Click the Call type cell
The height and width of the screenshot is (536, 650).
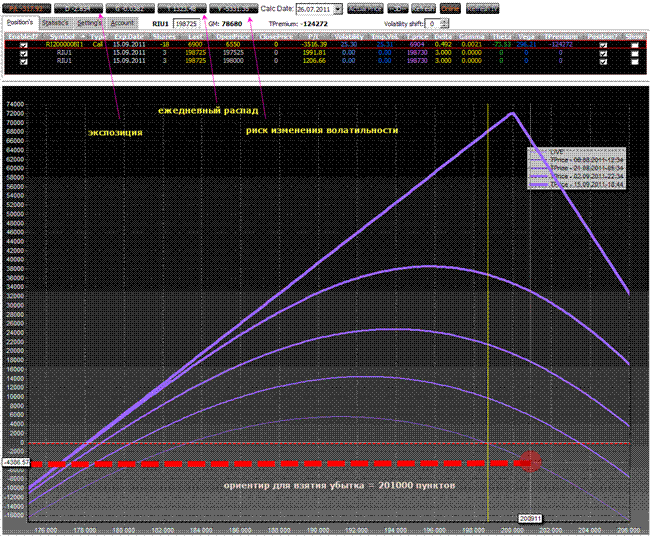pyautogui.click(x=98, y=44)
